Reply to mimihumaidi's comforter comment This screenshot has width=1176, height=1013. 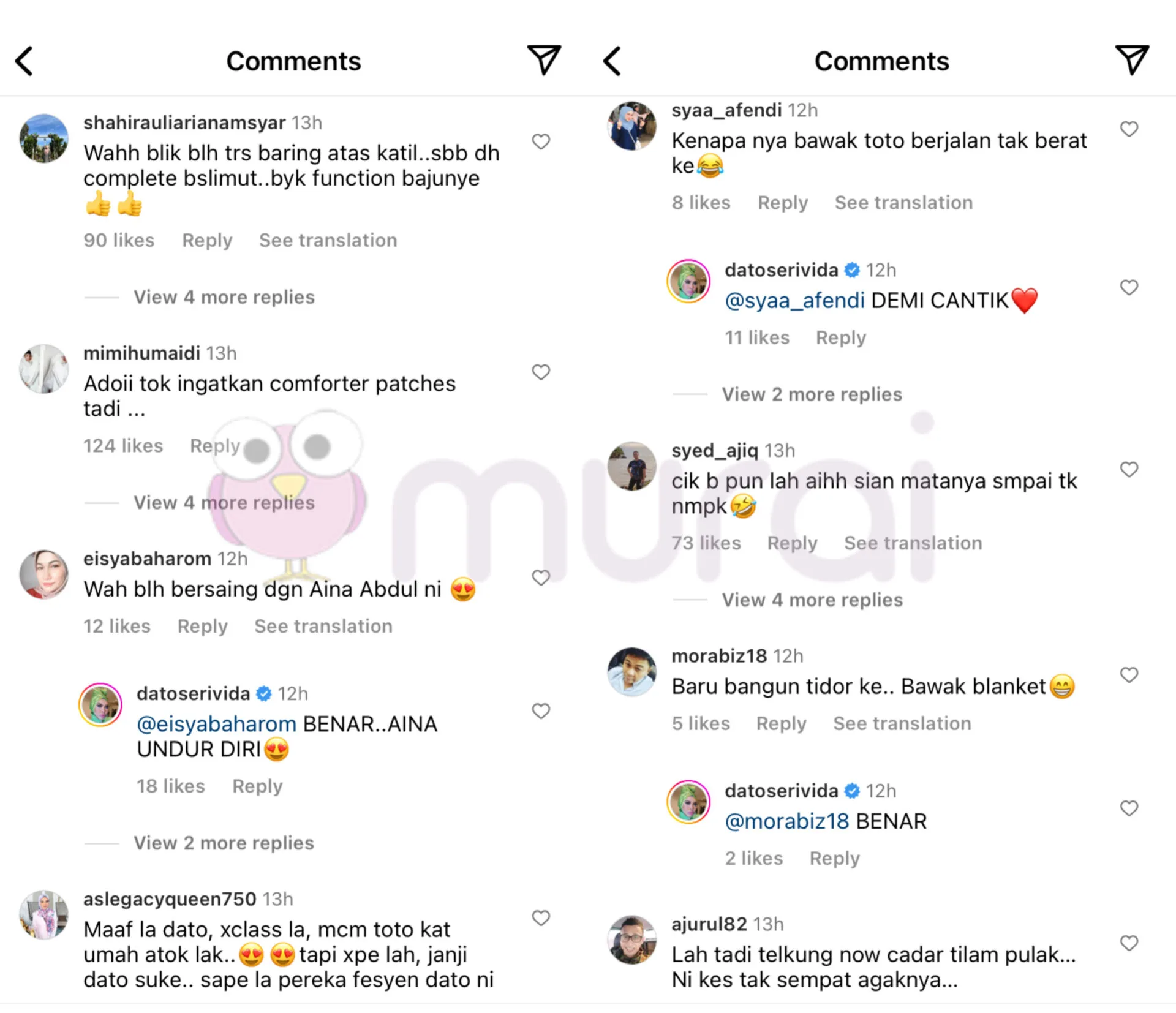click(x=215, y=446)
